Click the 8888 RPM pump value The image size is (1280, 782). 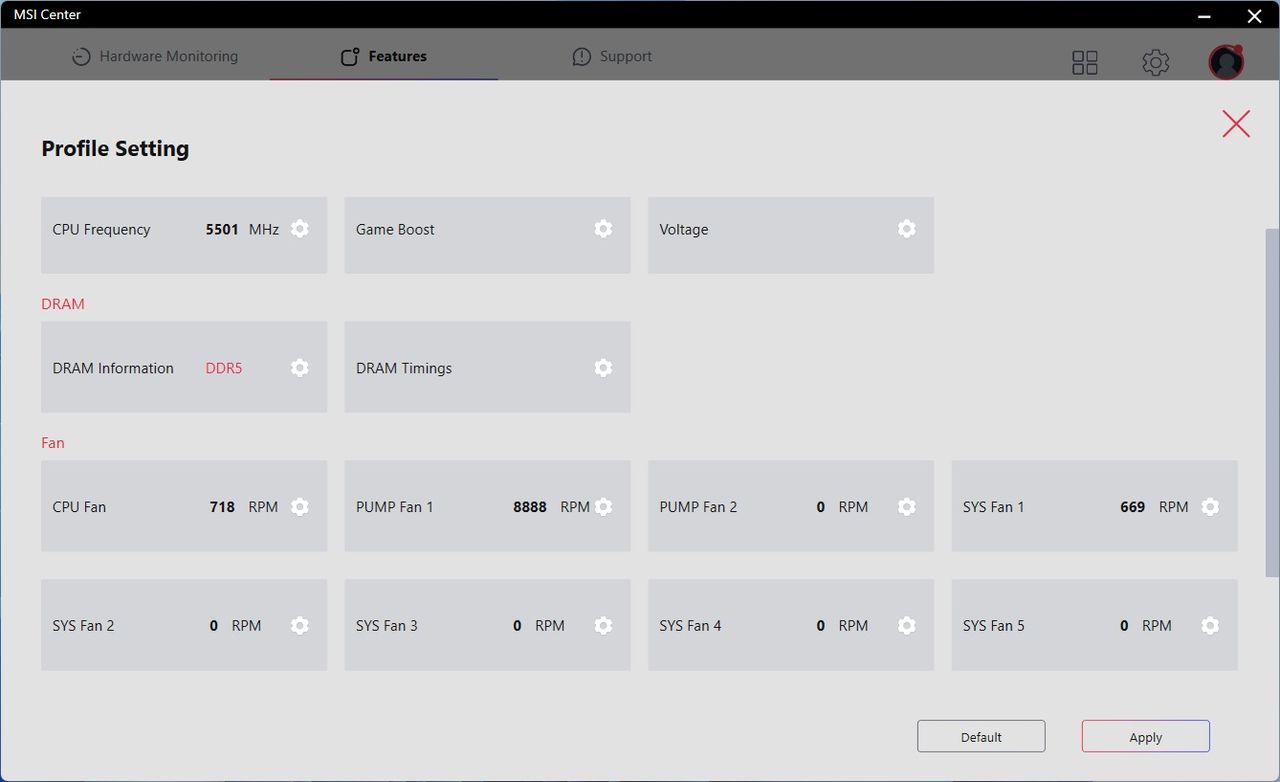point(551,507)
